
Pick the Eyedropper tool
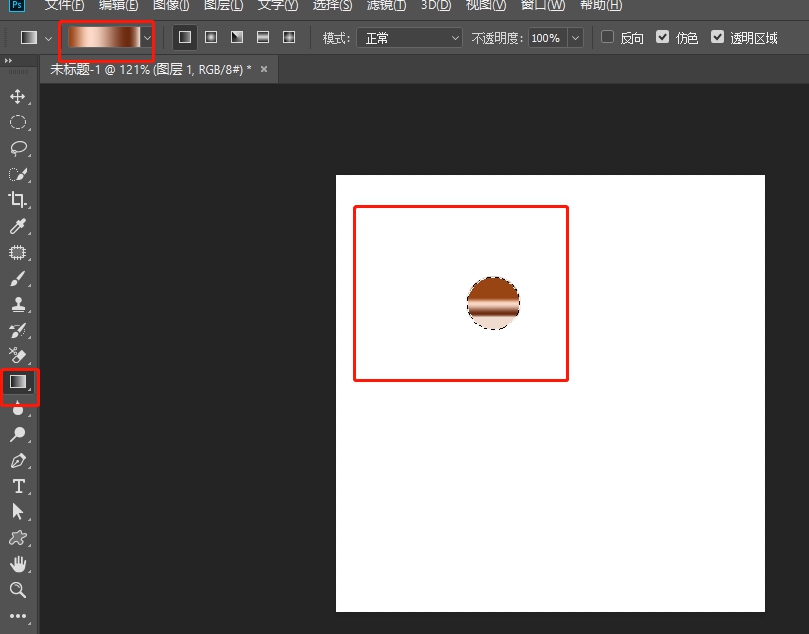(x=18, y=226)
